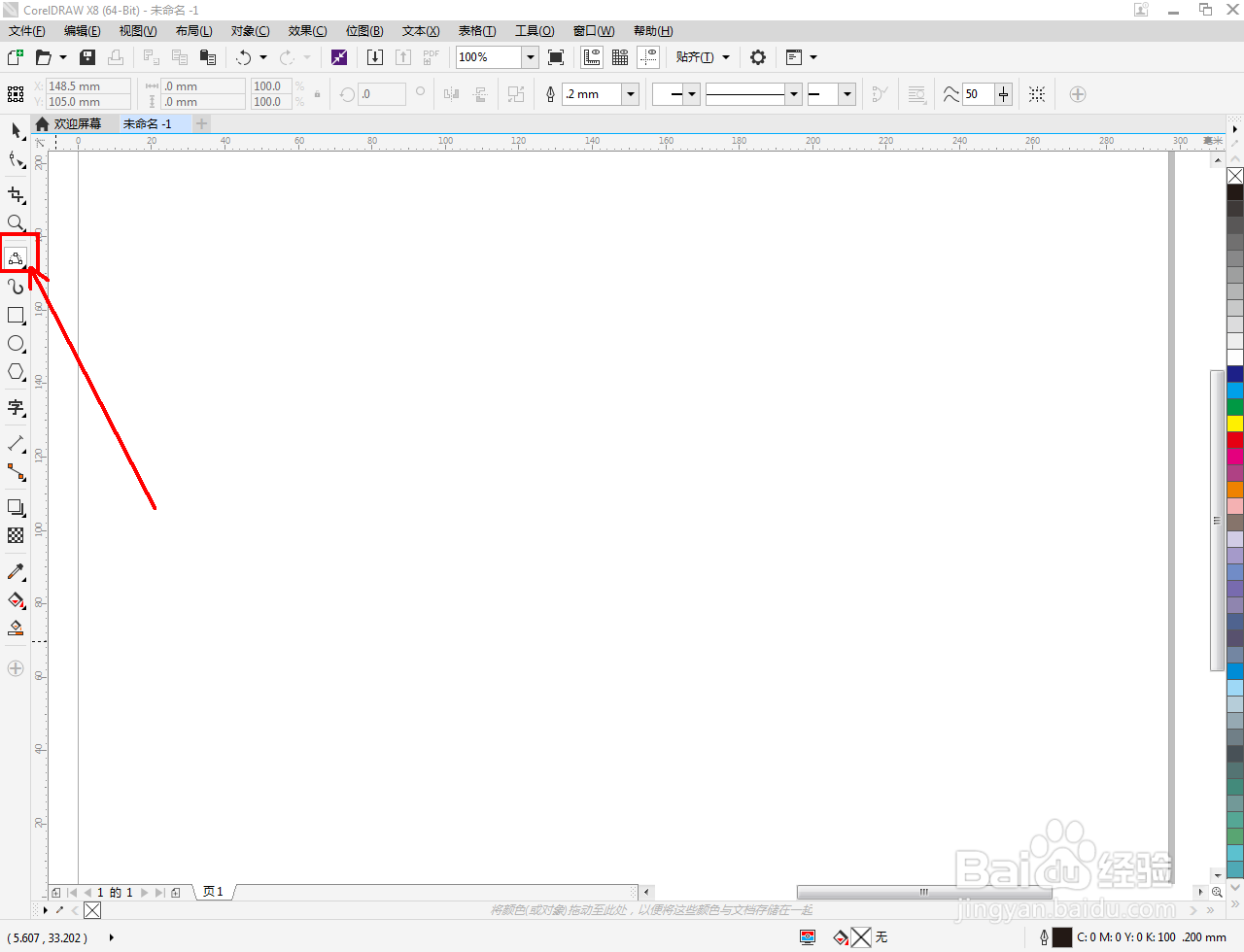Click the navigator zoom icon at canvas corner
1244x952 pixels.
point(1217,892)
